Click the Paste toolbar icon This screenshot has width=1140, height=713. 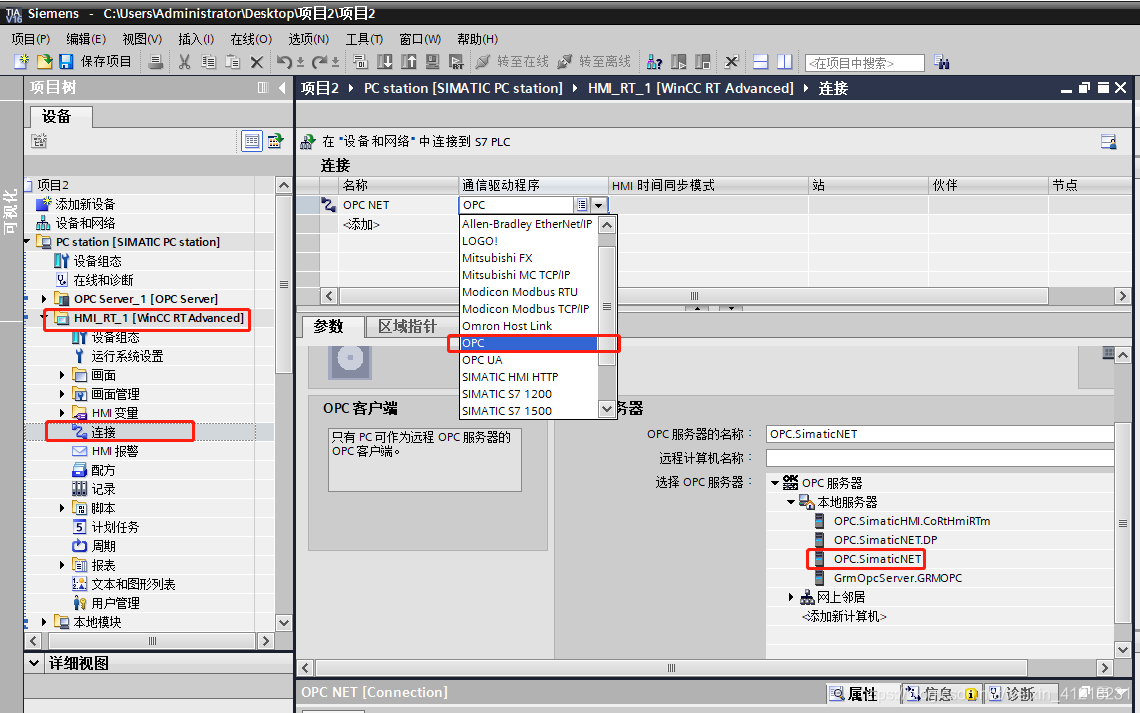click(x=233, y=62)
